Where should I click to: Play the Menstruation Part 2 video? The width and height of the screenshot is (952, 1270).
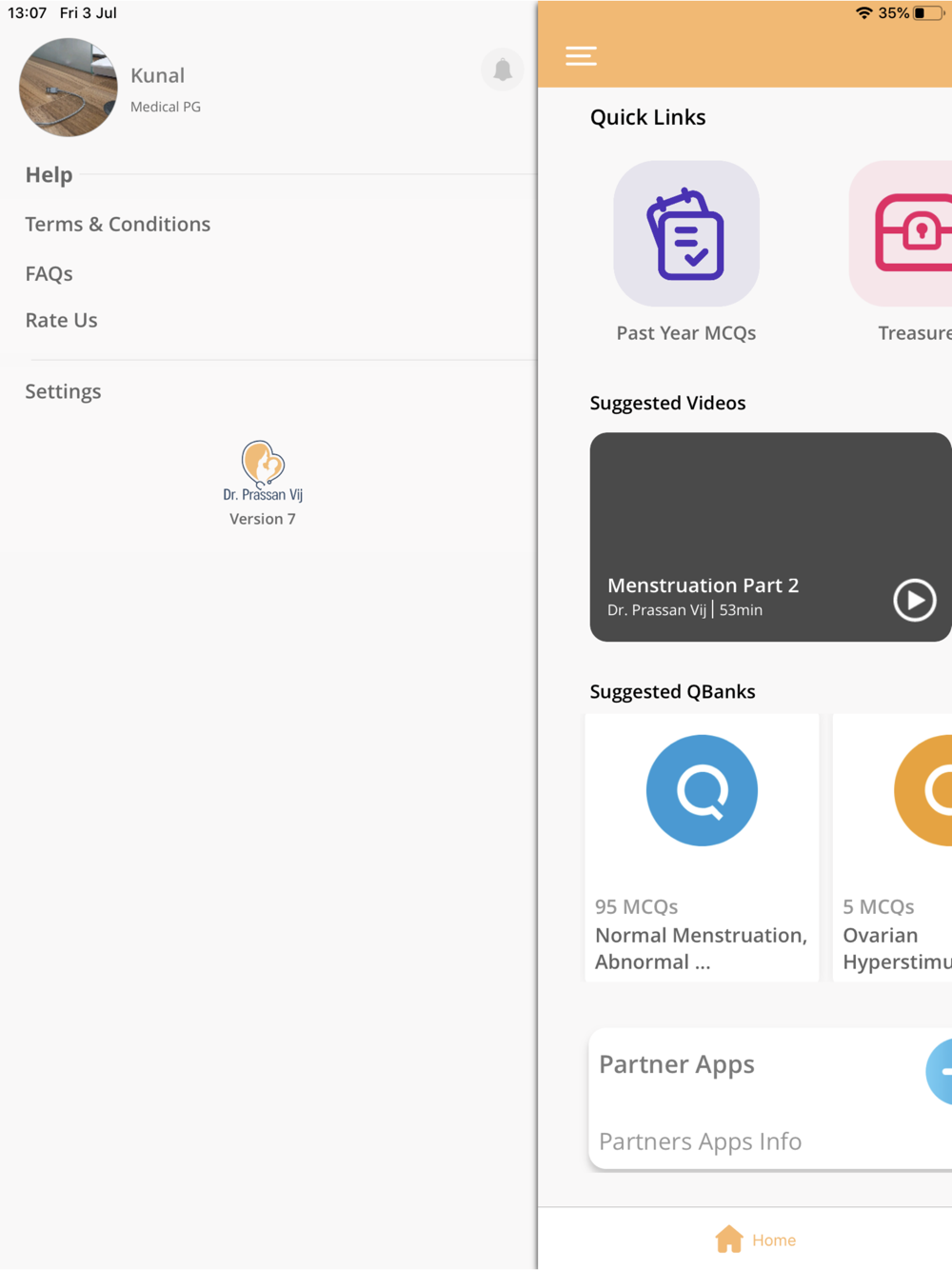(914, 600)
